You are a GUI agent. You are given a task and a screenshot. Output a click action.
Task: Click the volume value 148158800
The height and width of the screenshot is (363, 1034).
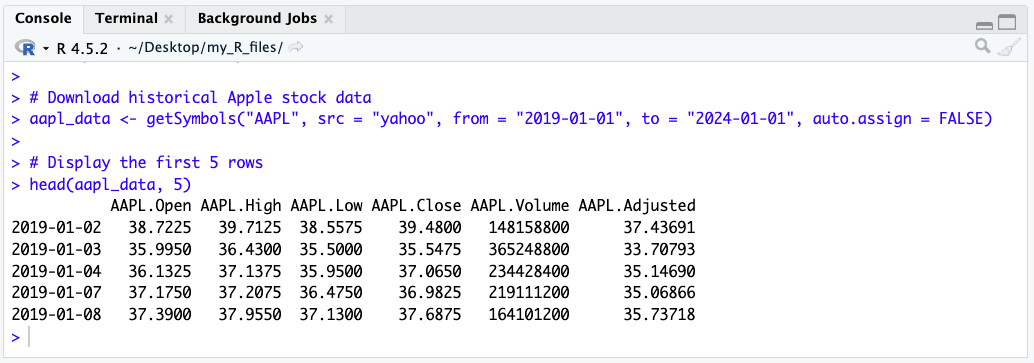pos(529,228)
